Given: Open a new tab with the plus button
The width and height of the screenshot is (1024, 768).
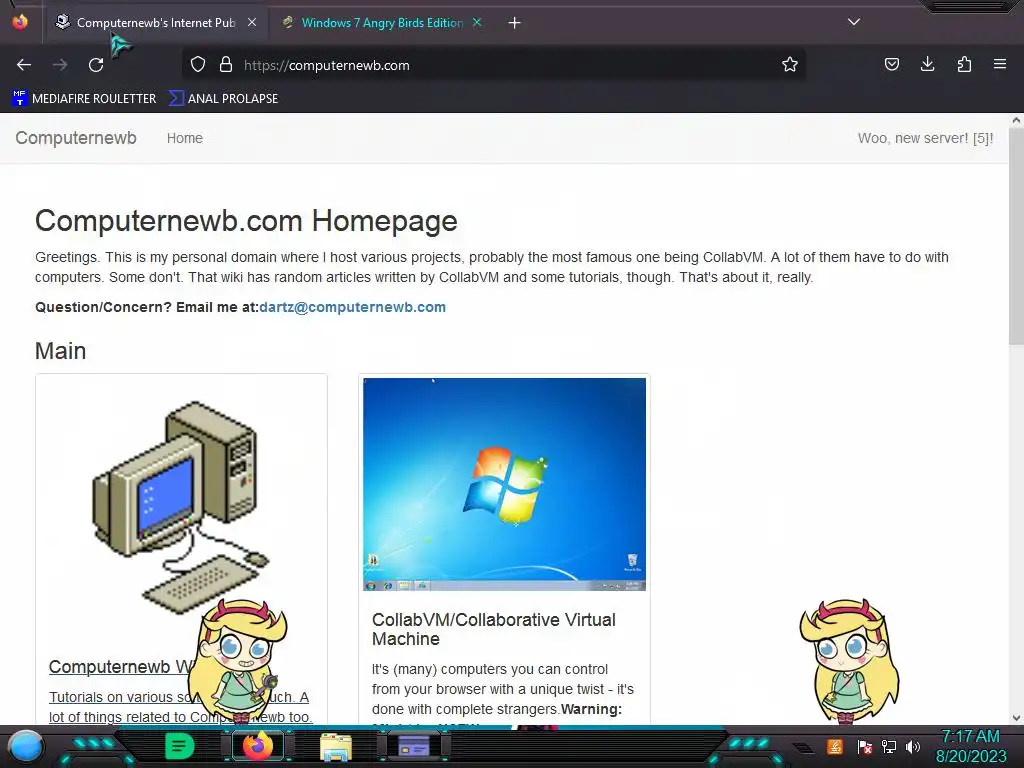Looking at the screenshot, I should click(x=515, y=23).
